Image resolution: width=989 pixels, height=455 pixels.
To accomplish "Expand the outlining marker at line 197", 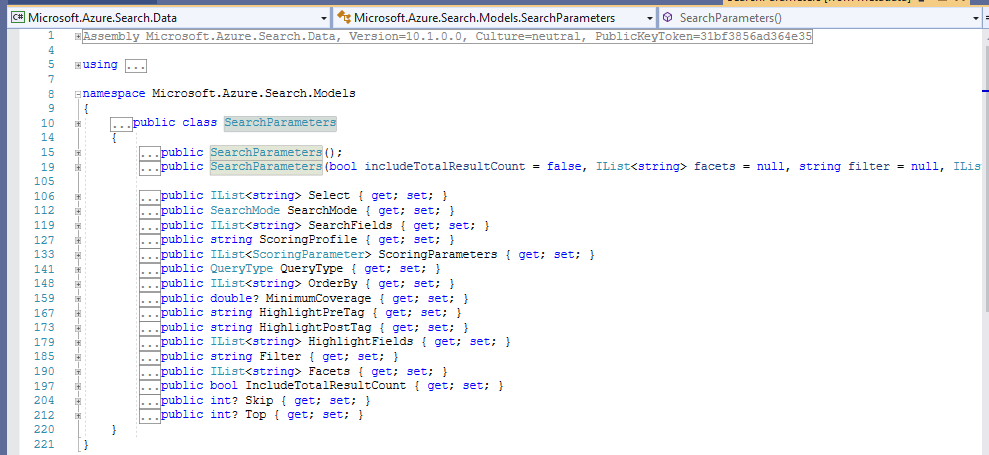I will (x=78, y=386).
